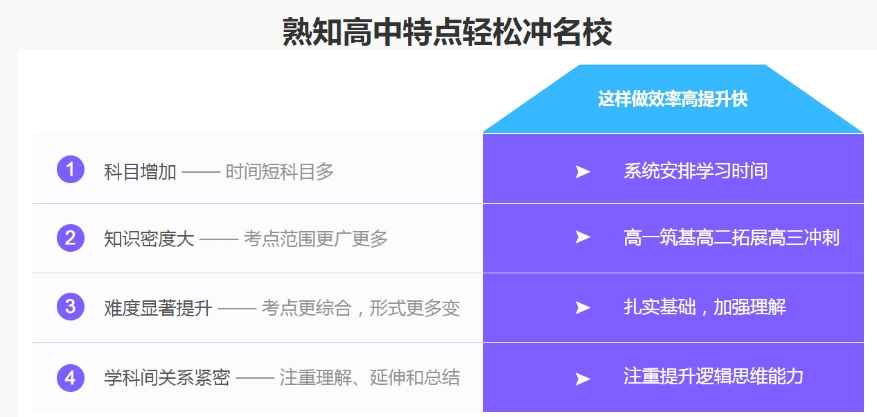Click the 熟知高中特点轻松冲名校 page title
Screen dimensions: 877x417
tap(447, 31)
